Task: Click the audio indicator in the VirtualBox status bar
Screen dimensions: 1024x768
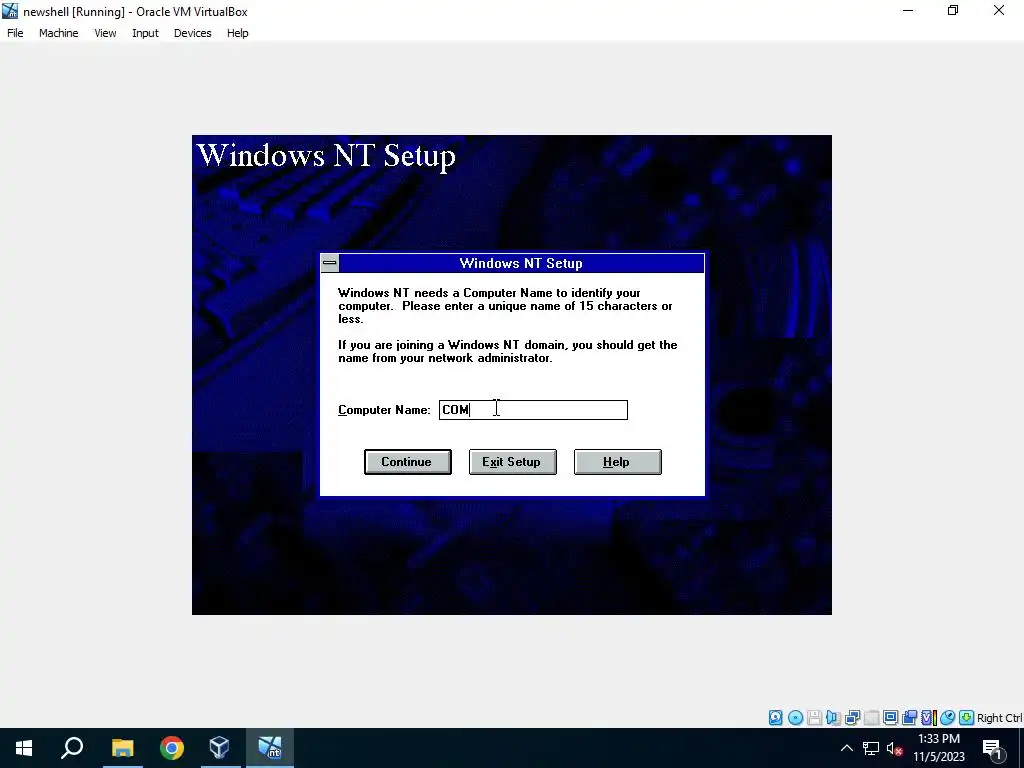Action: click(x=833, y=718)
